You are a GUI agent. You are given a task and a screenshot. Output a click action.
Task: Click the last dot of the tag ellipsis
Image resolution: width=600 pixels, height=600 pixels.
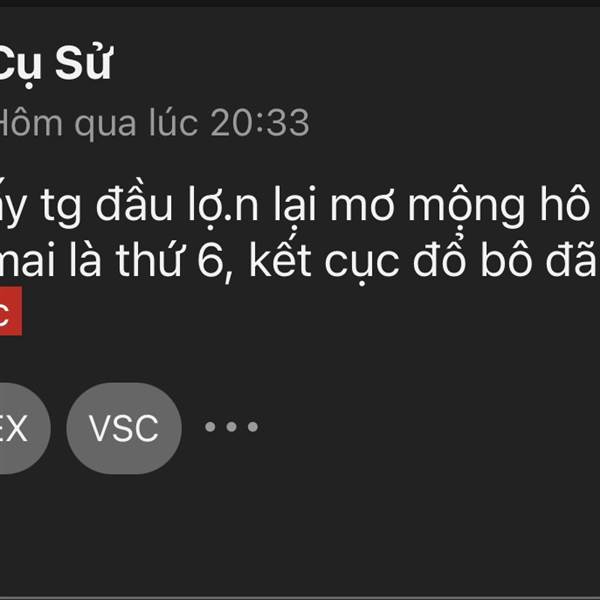click(x=253, y=427)
